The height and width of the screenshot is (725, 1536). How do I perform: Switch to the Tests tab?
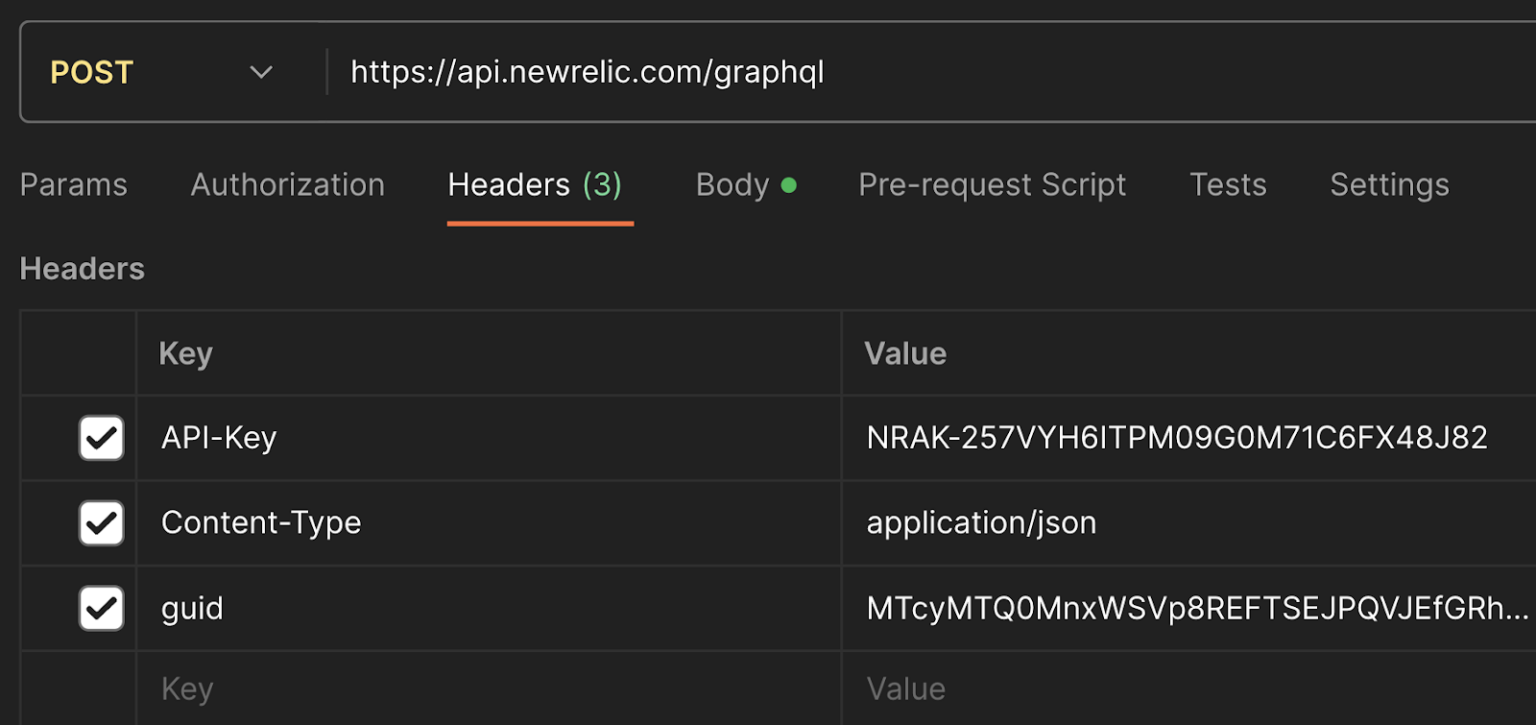1227,185
